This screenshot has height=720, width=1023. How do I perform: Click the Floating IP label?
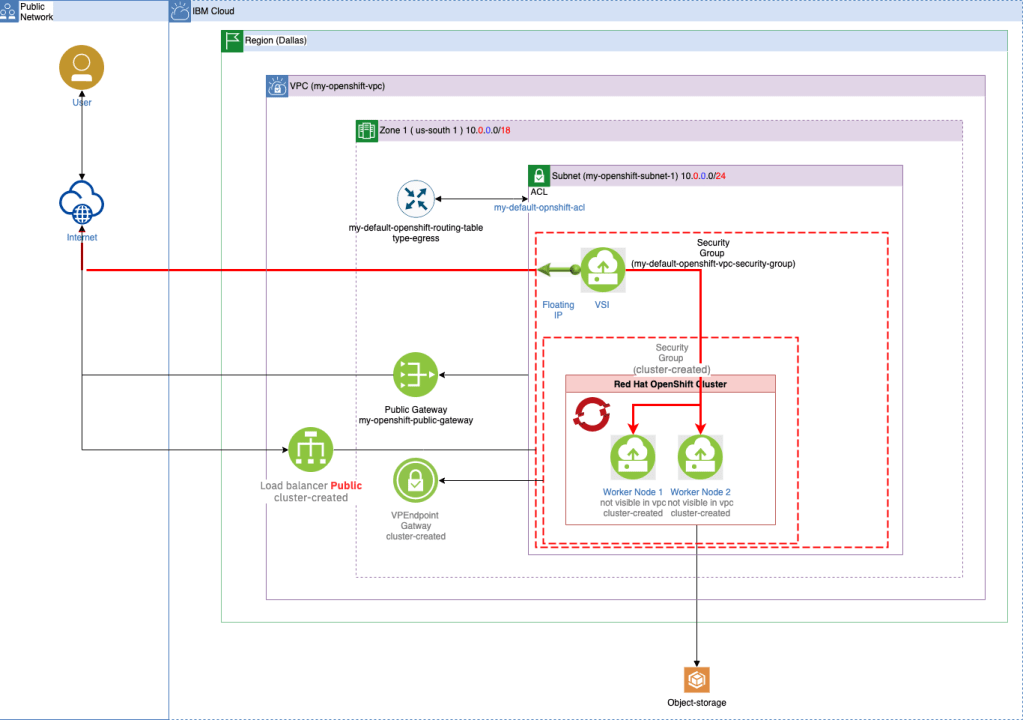[558, 309]
